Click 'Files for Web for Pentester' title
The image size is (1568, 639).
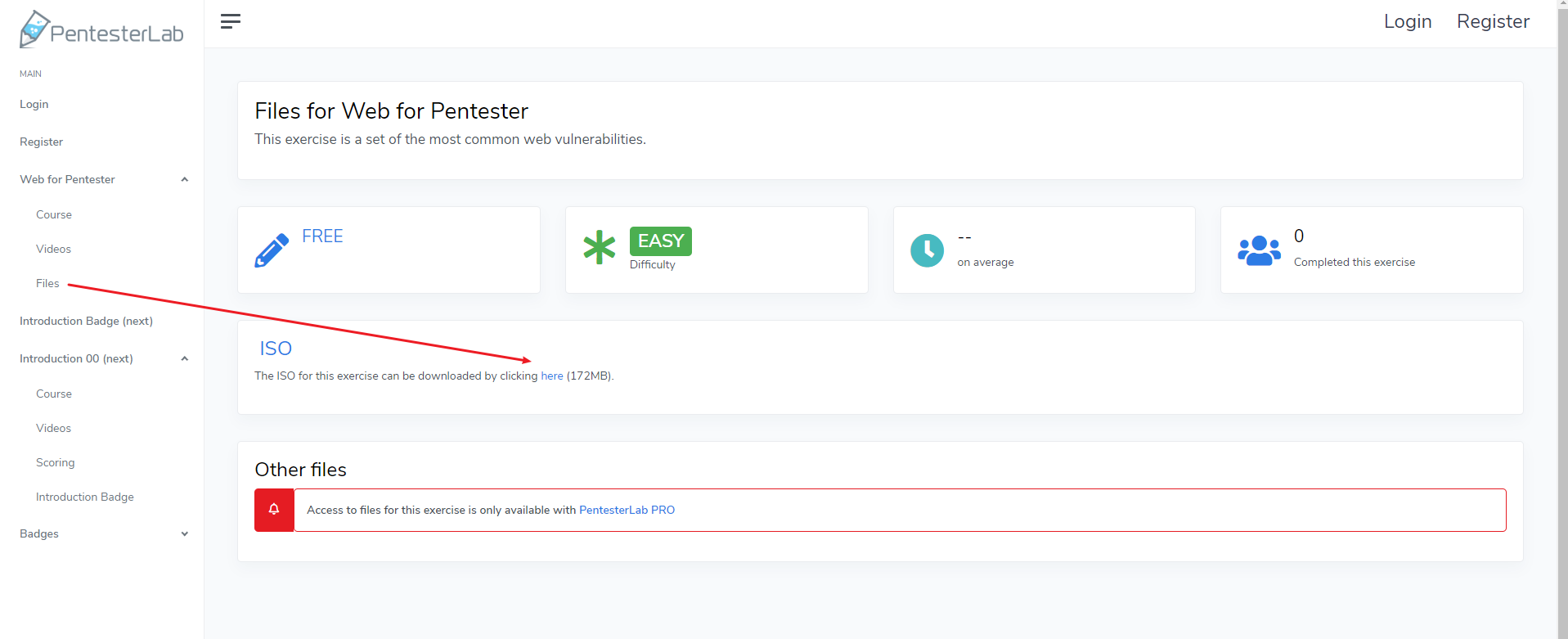[x=392, y=110]
